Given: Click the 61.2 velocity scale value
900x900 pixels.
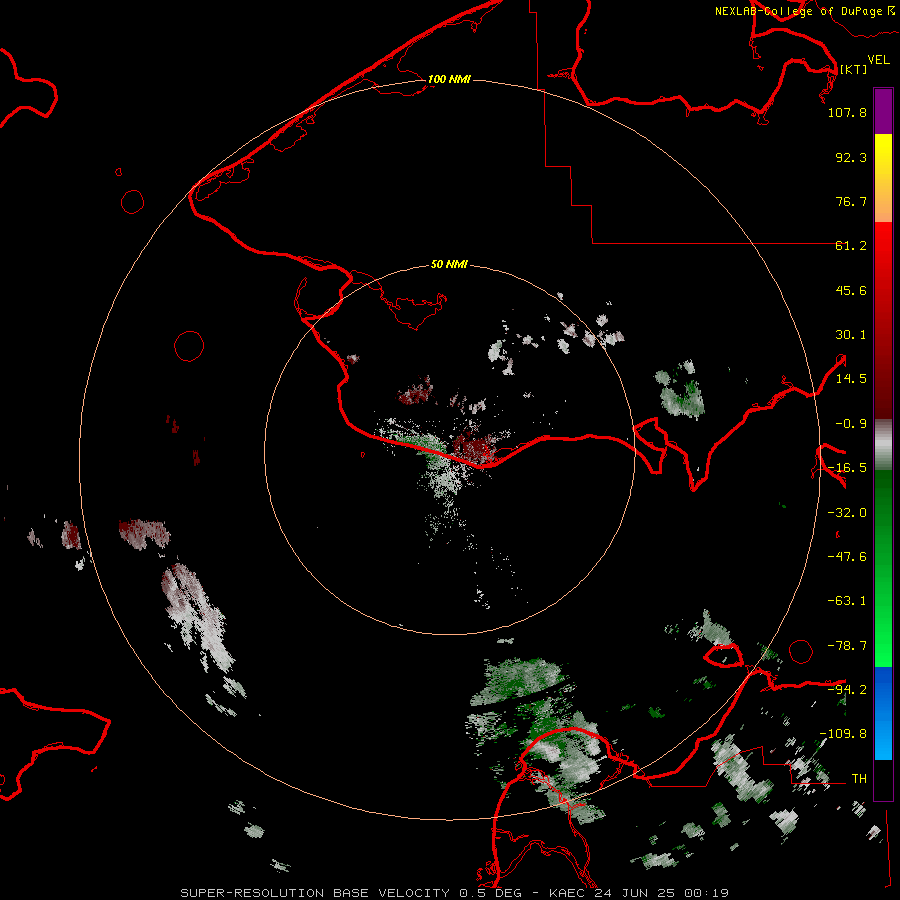Looking at the screenshot, I should [851, 246].
